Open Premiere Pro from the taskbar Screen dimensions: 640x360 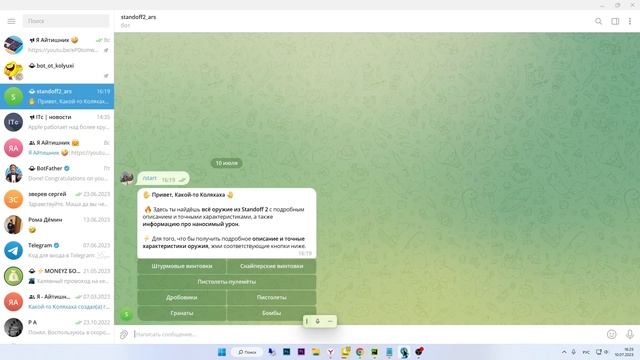tap(301, 352)
